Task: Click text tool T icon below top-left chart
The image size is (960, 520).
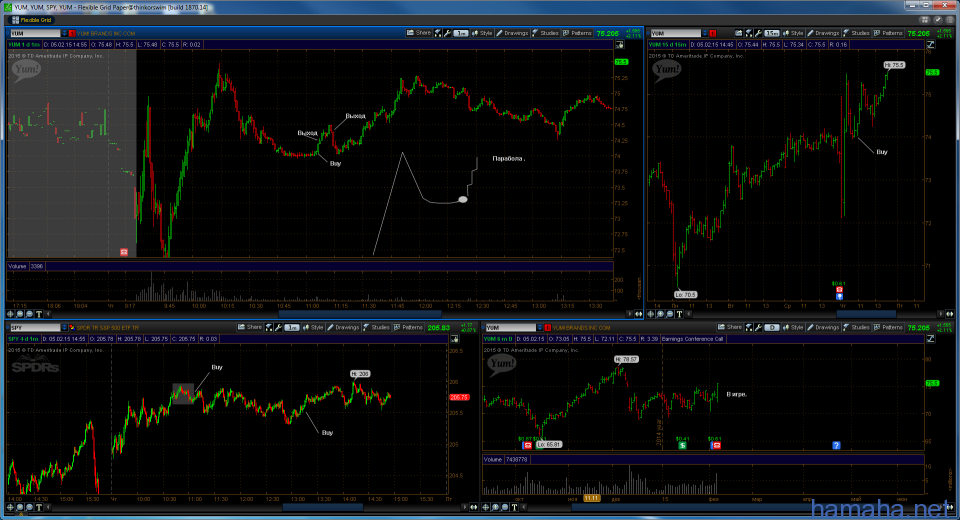Action: 39,314
